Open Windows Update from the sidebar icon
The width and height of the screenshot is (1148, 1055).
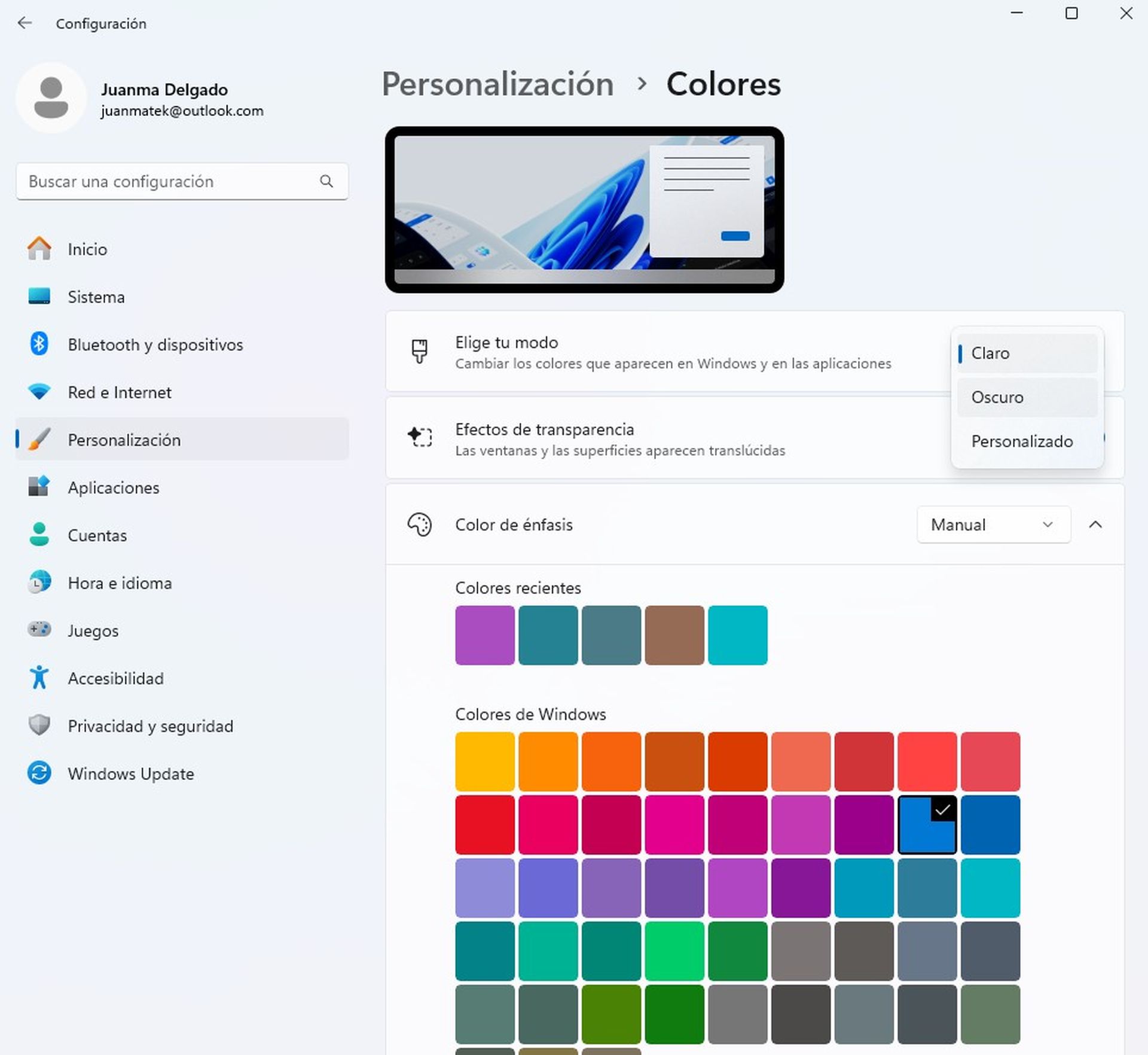coord(39,773)
